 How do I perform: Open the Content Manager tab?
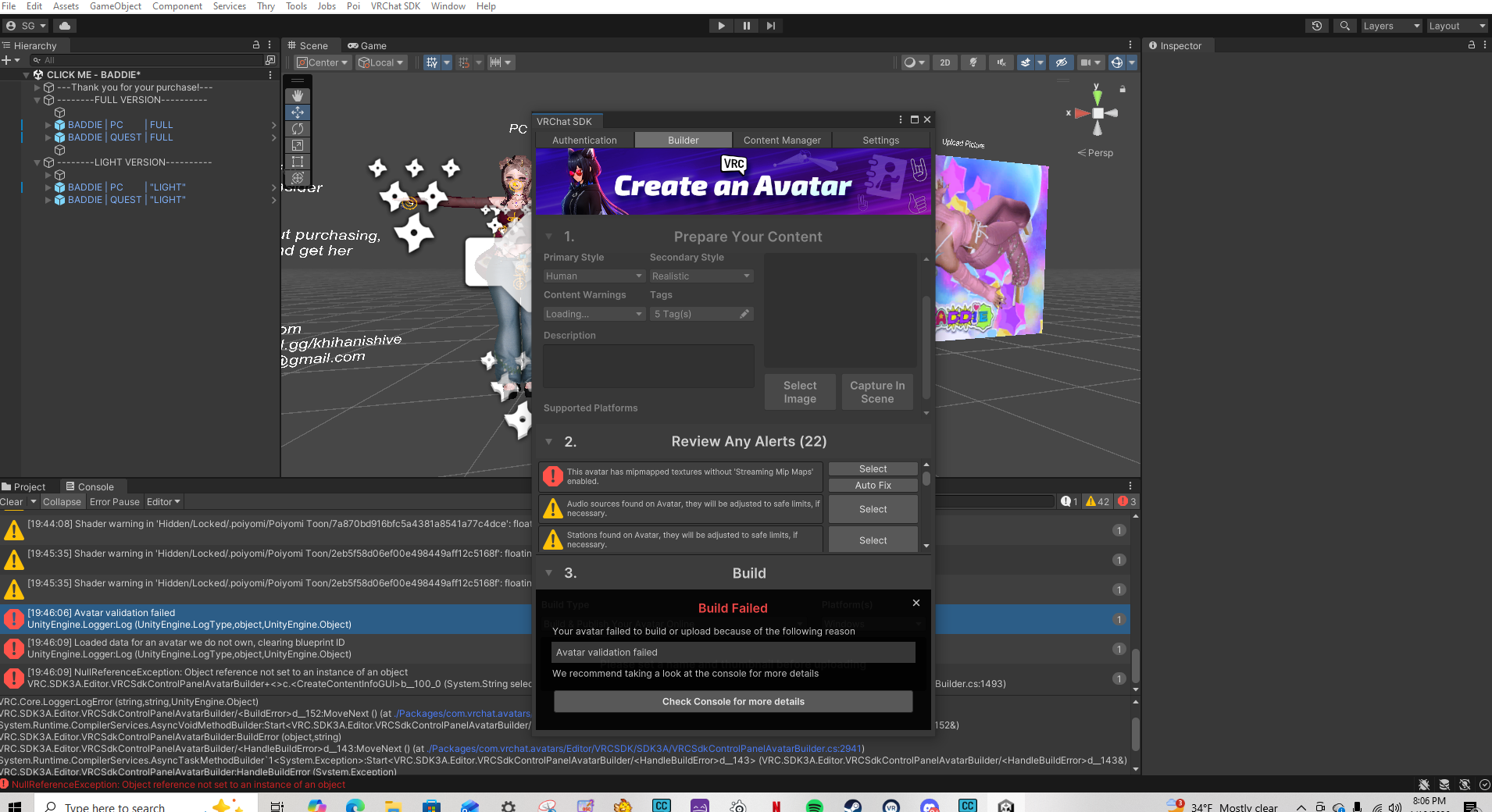click(x=782, y=141)
